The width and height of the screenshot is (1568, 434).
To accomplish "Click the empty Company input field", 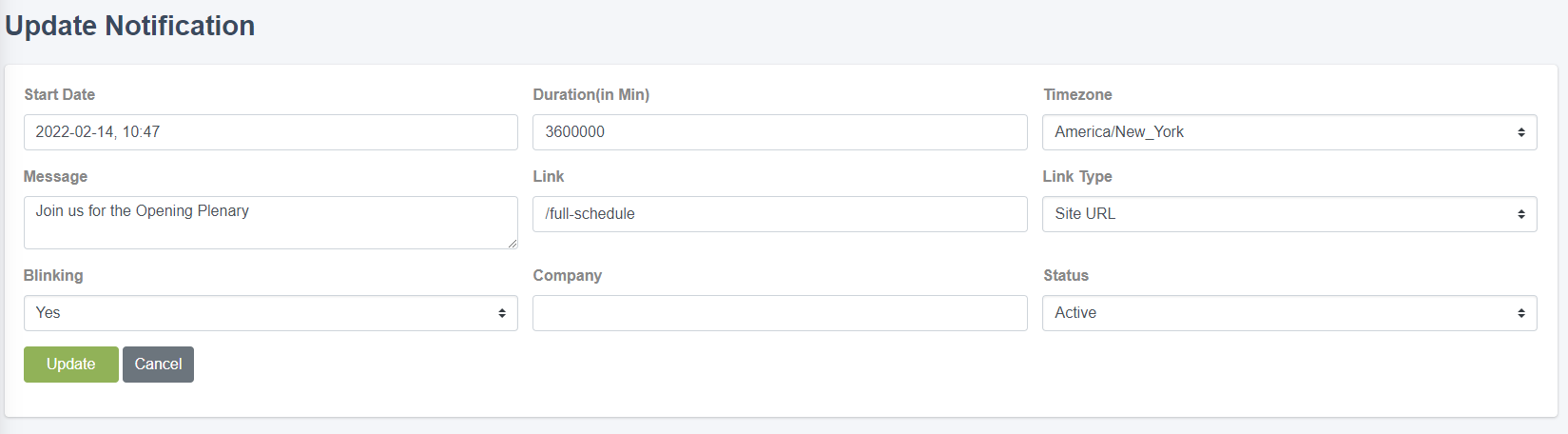I will (780, 313).
